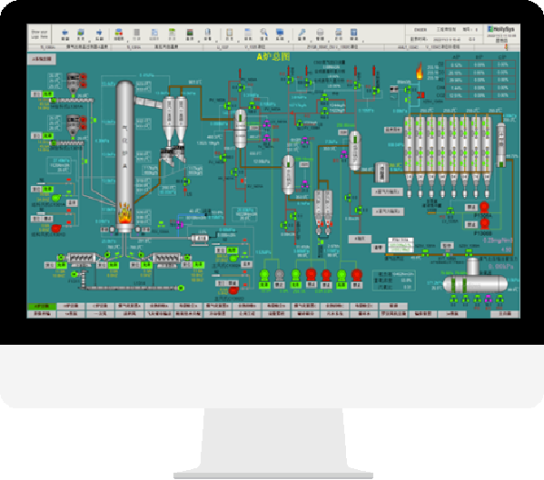
Task: Open the dropdown arrow beside the key icon
Action: coord(310,41)
